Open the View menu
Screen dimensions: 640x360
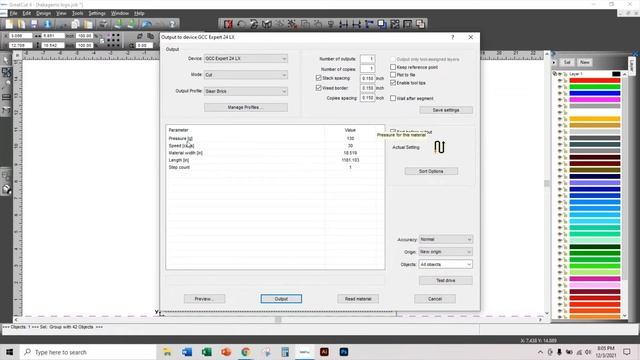tap(61, 13)
